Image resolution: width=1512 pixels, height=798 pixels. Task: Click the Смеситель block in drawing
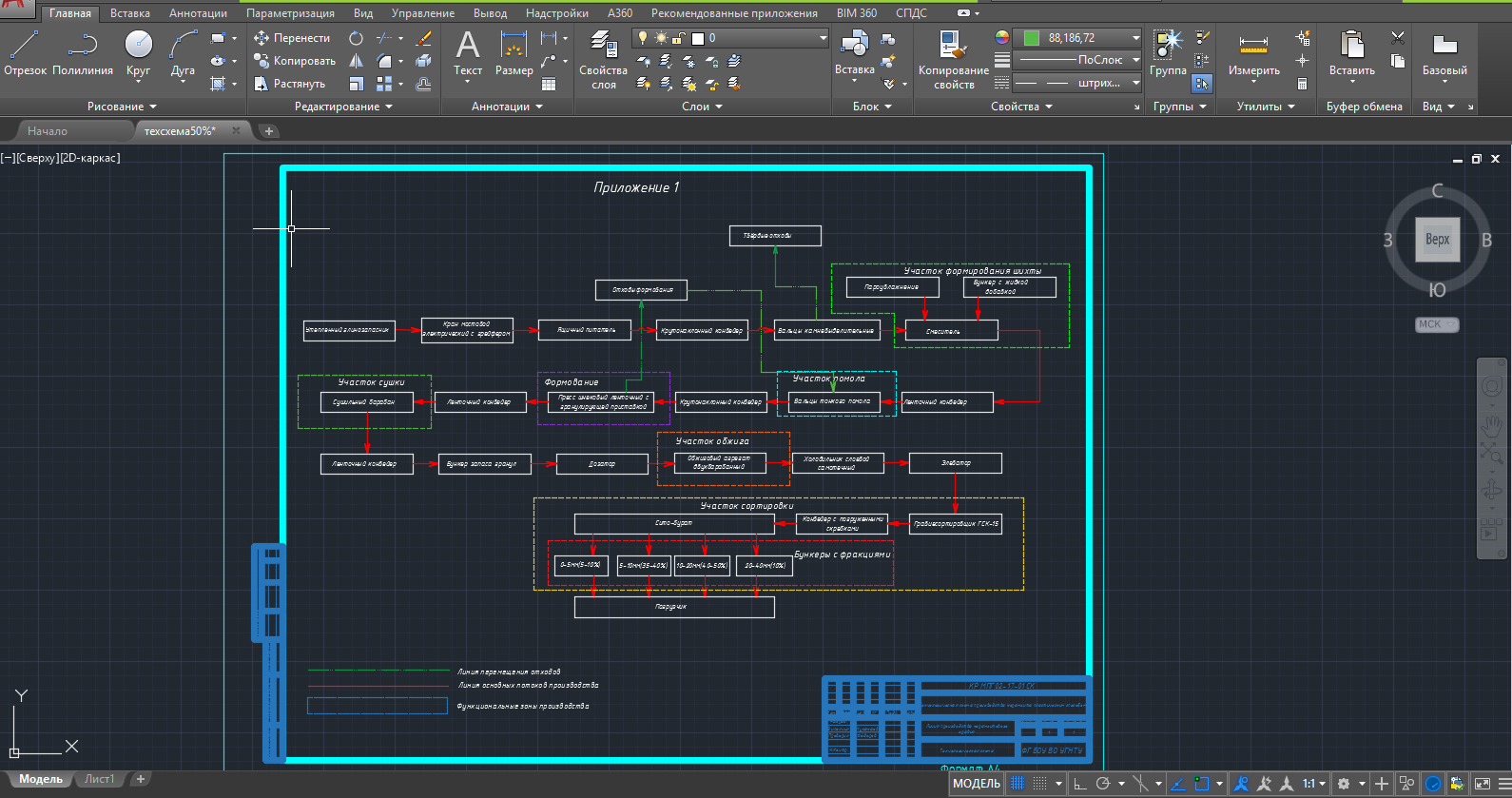951,330
